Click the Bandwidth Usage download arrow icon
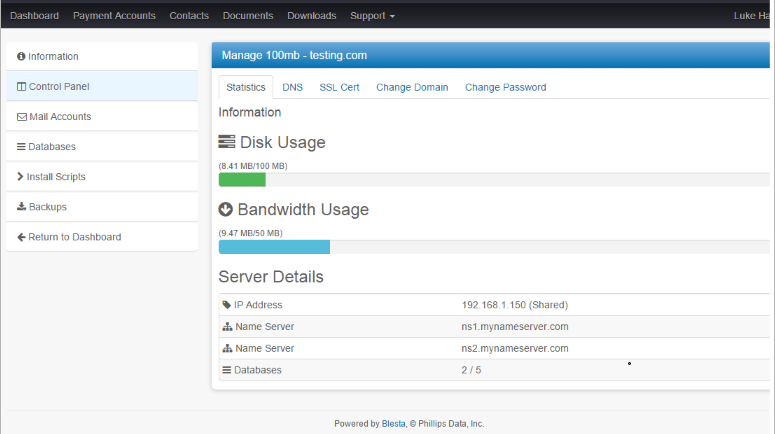775x434 pixels. point(226,210)
